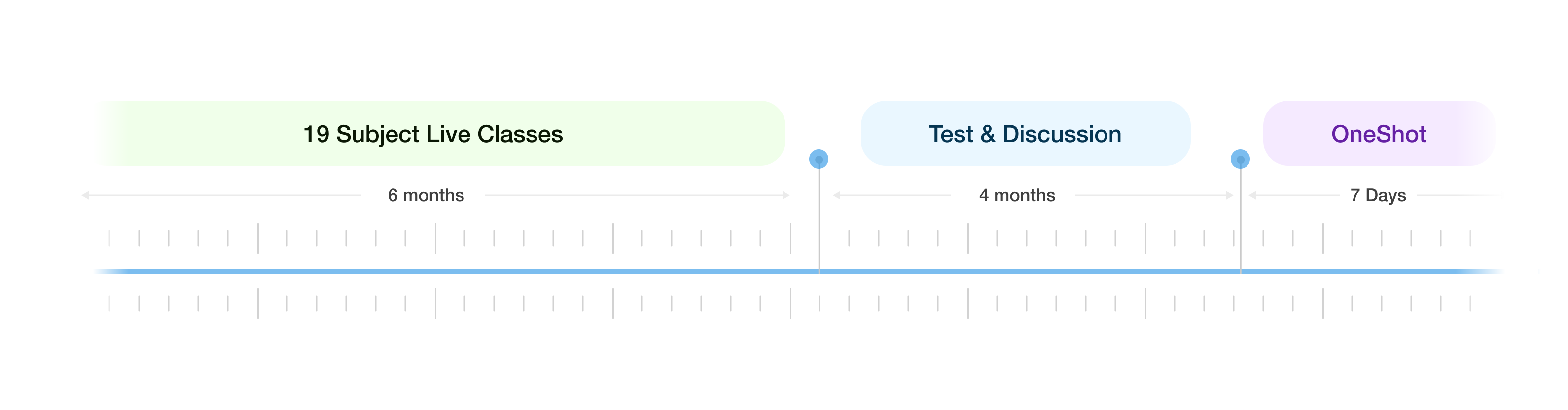Click the blue horizontal timeline bar
1568x410 pixels.
[x=608, y=272]
